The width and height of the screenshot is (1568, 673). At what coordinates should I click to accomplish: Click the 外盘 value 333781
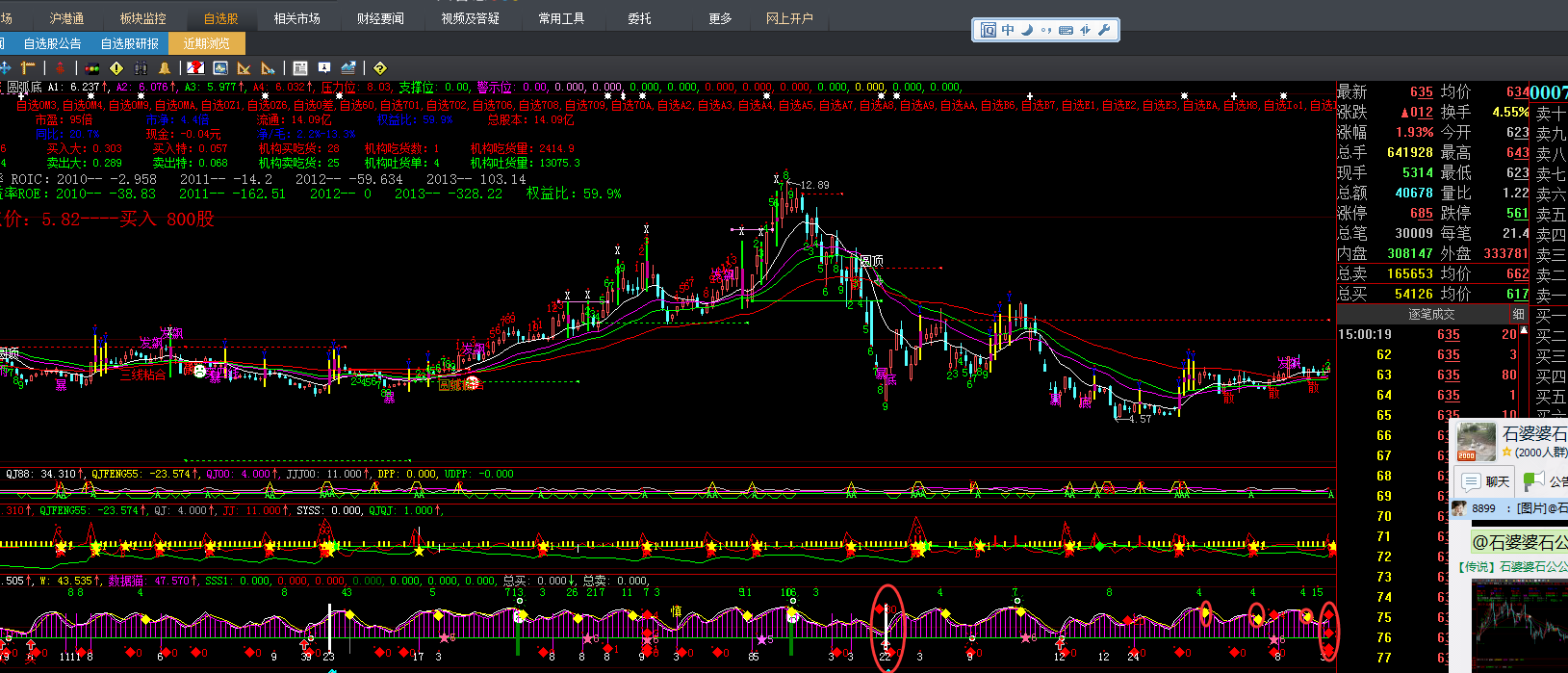point(1505,253)
